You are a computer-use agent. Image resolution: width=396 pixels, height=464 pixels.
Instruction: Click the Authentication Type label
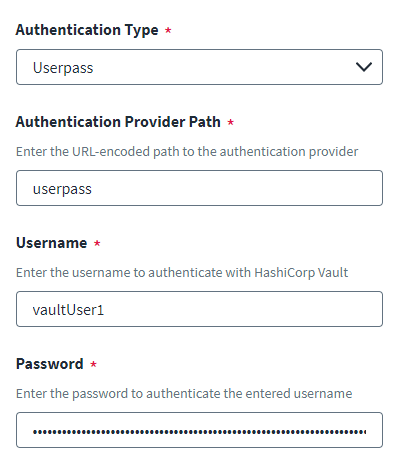coord(87,30)
